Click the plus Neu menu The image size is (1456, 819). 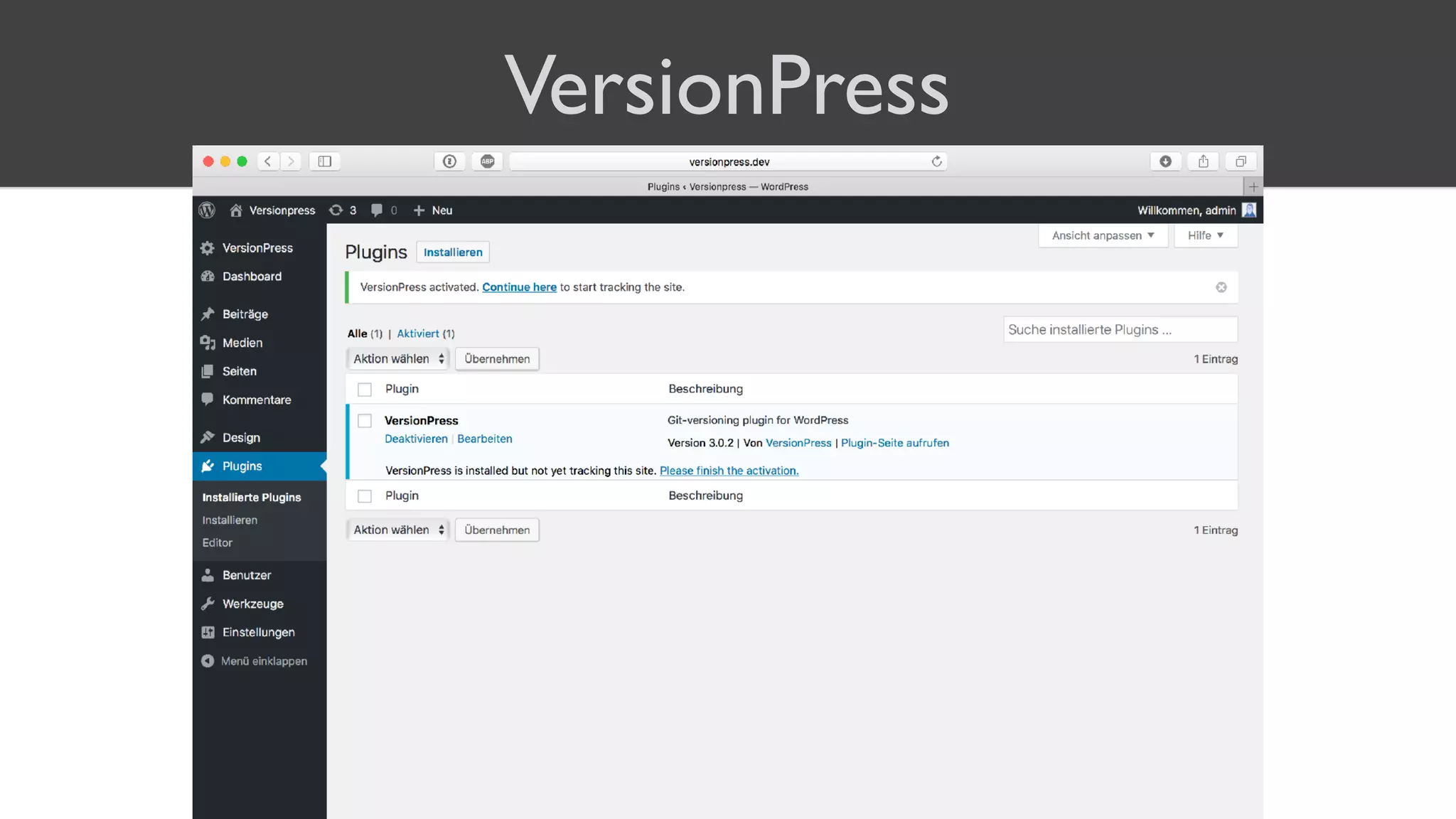click(433, 210)
